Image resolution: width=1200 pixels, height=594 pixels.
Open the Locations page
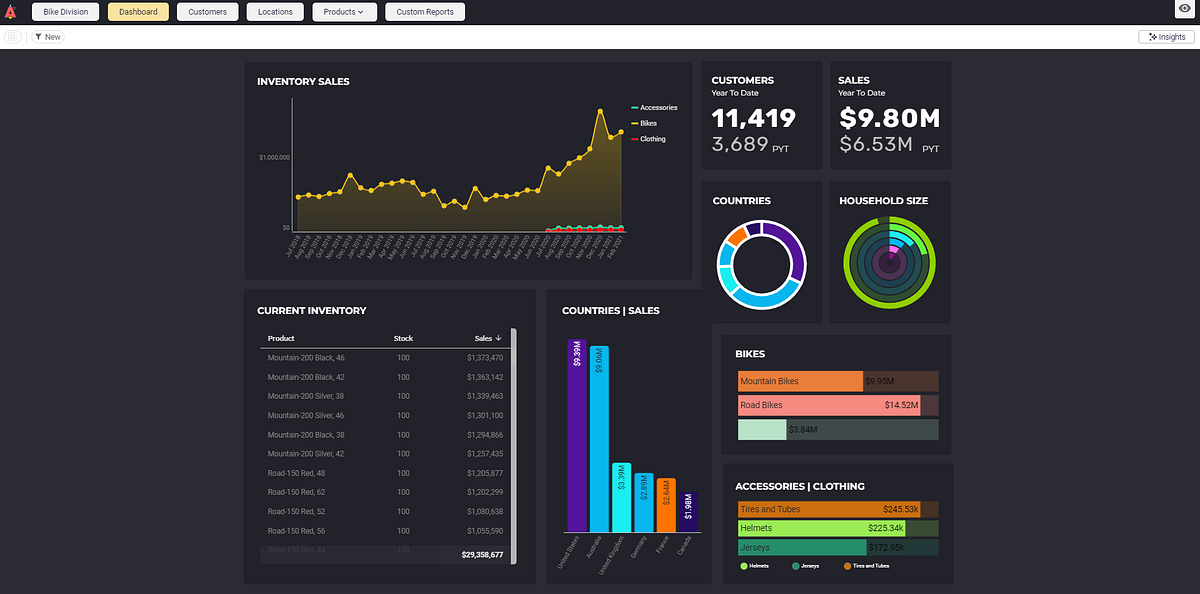coord(275,11)
